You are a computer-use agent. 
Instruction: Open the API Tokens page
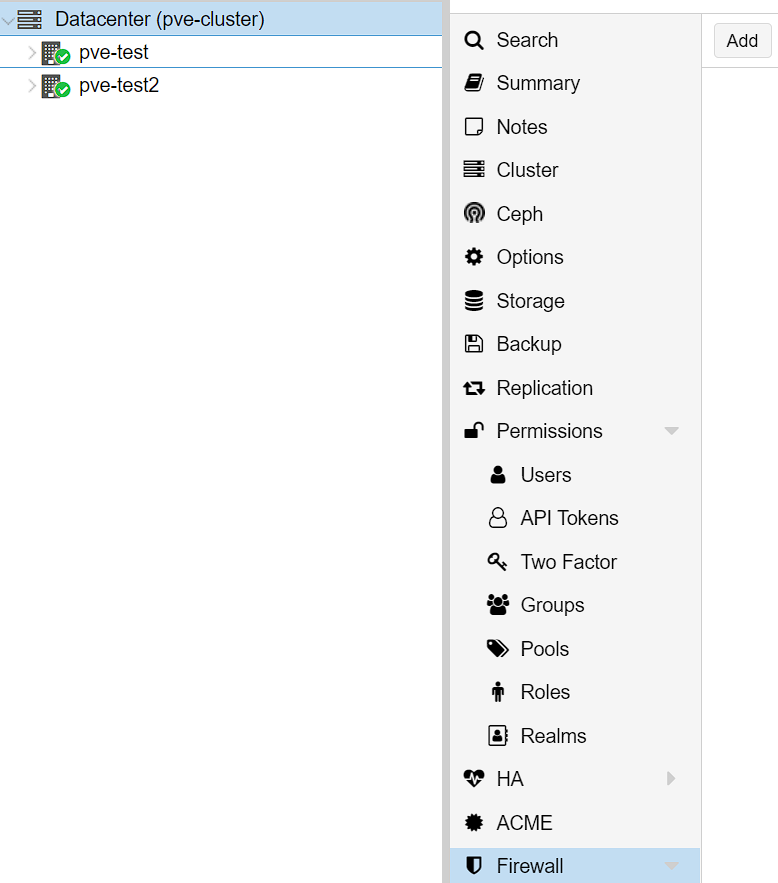pyautogui.click(x=569, y=518)
